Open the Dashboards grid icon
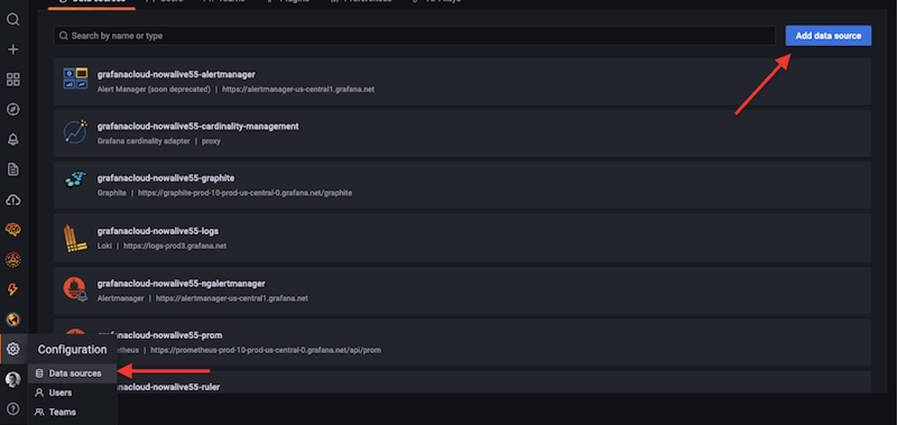Screen dimensions: 897x425 (x=13, y=80)
